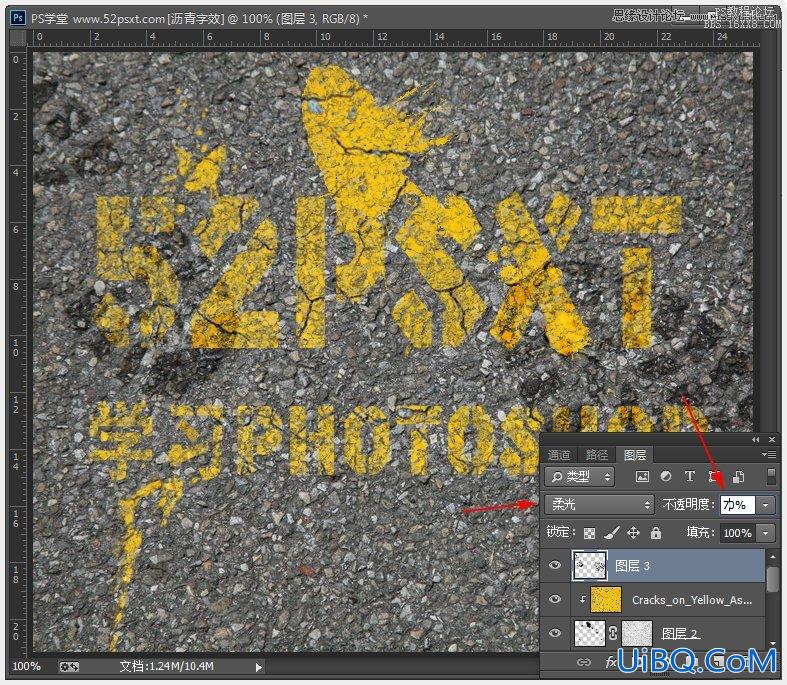
Task: Click the document title tab text
Action: (x=200, y=19)
